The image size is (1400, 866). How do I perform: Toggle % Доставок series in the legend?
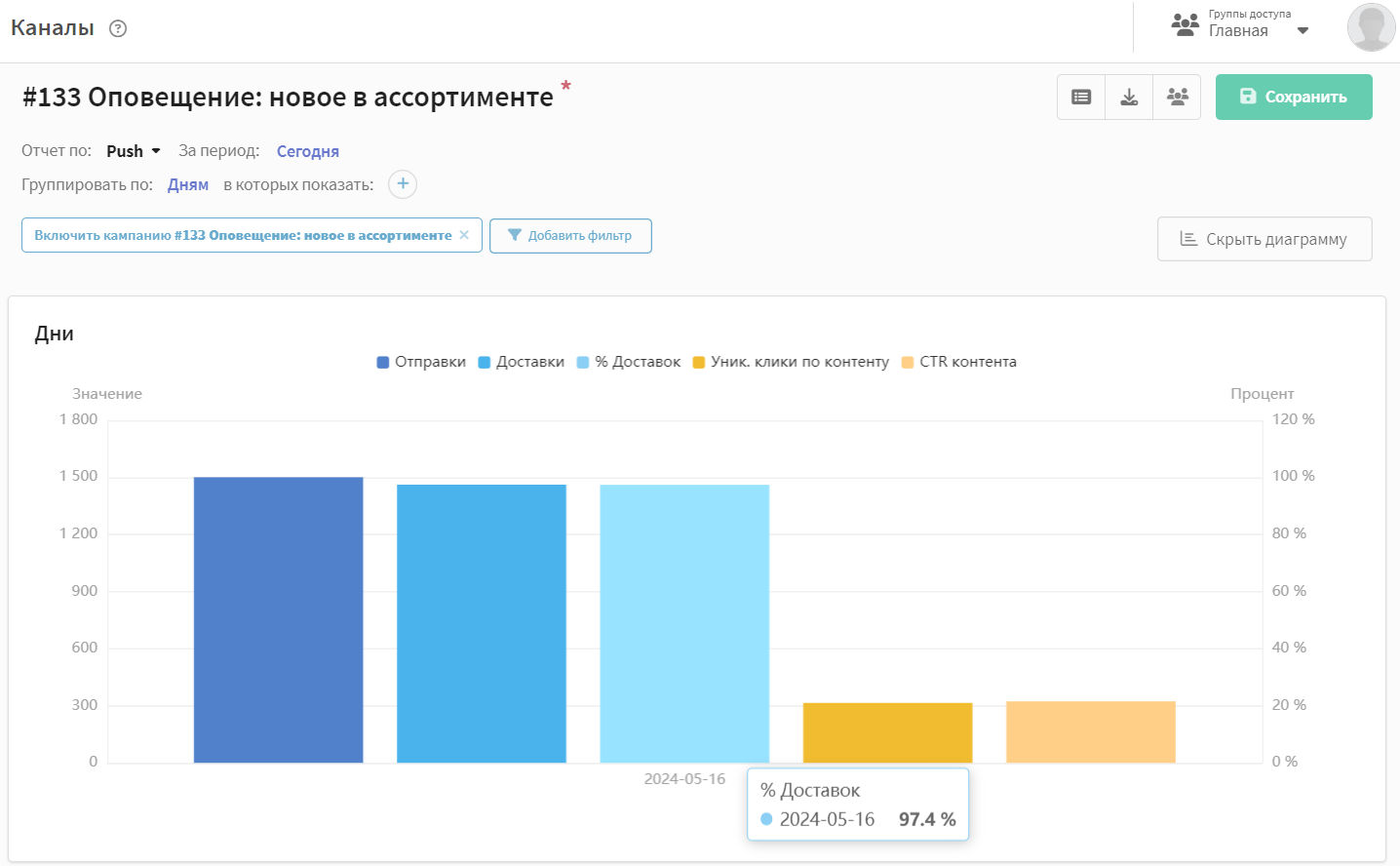629,362
